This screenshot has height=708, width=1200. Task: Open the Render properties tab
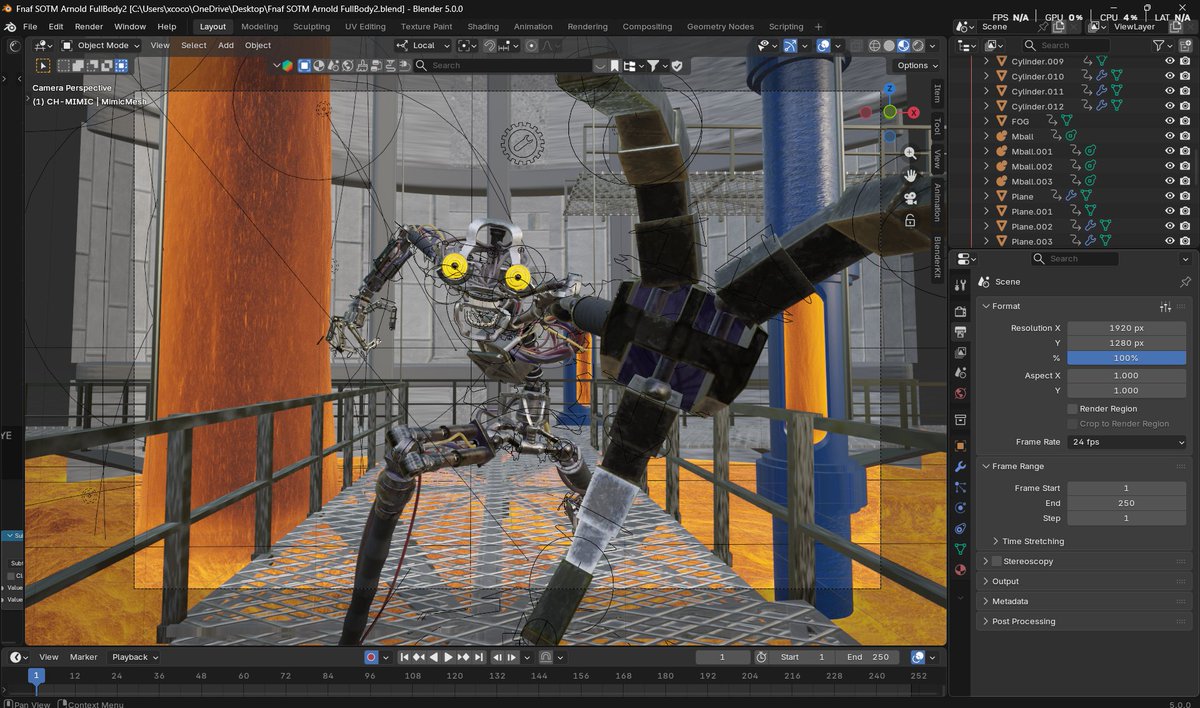pyautogui.click(x=961, y=312)
